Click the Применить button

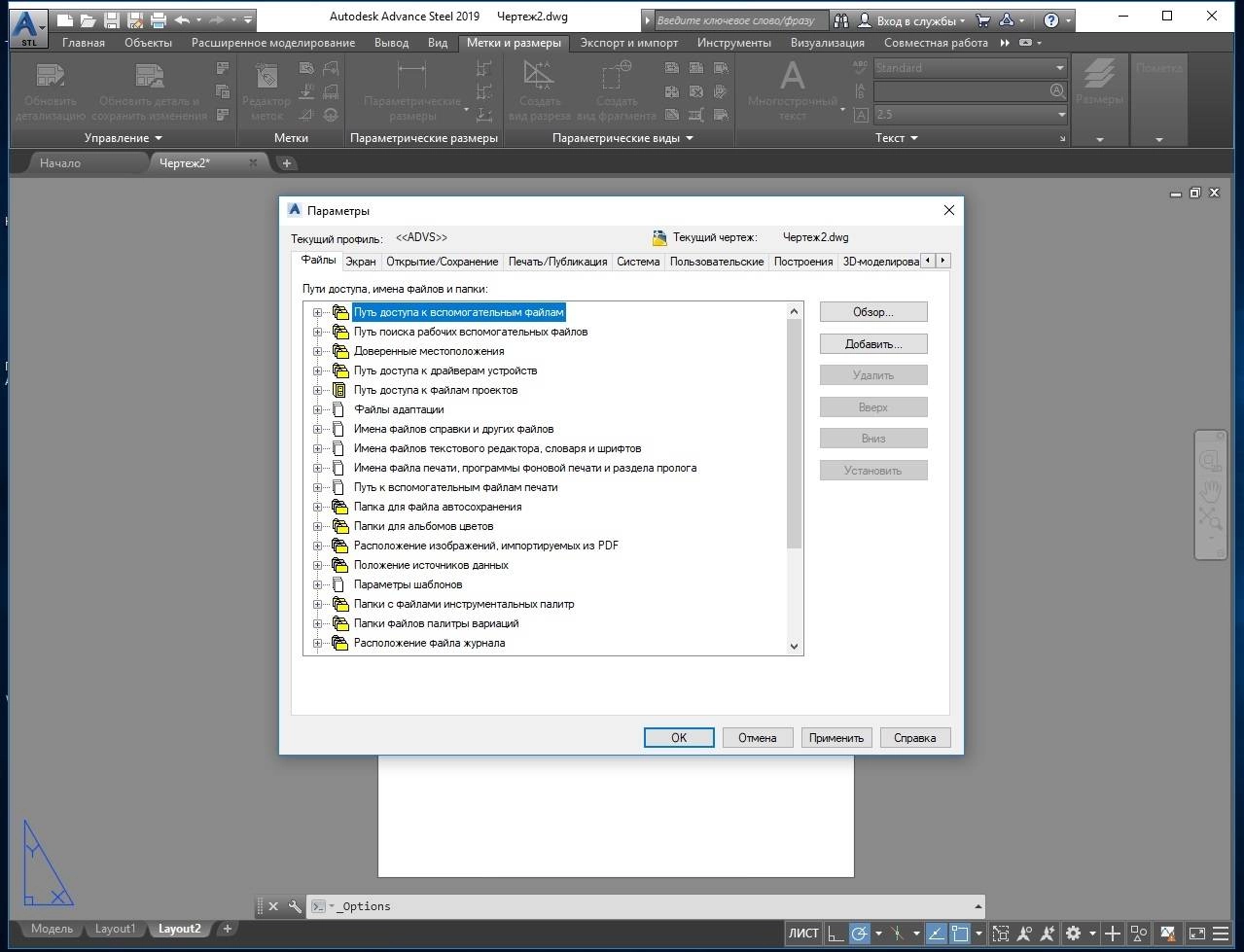(836, 738)
